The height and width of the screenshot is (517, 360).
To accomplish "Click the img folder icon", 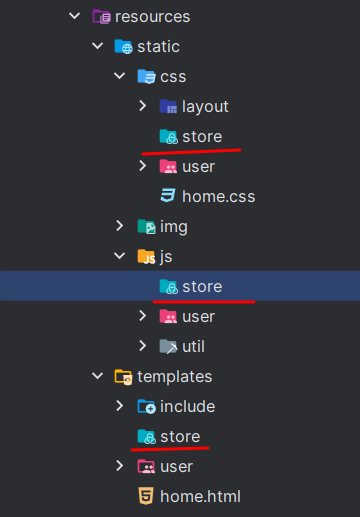I will tap(147, 227).
